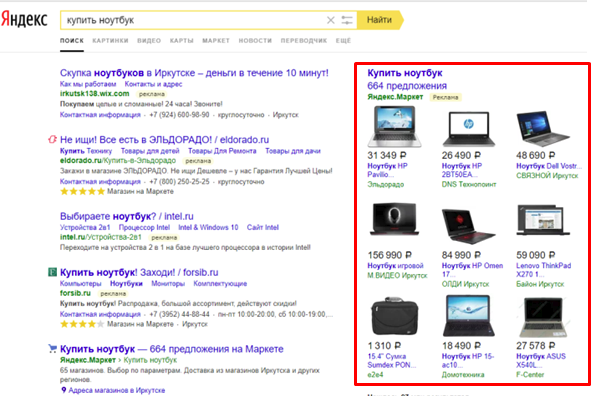Open the Маркет tab
Screen dimensions: 602x396
tap(216, 41)
